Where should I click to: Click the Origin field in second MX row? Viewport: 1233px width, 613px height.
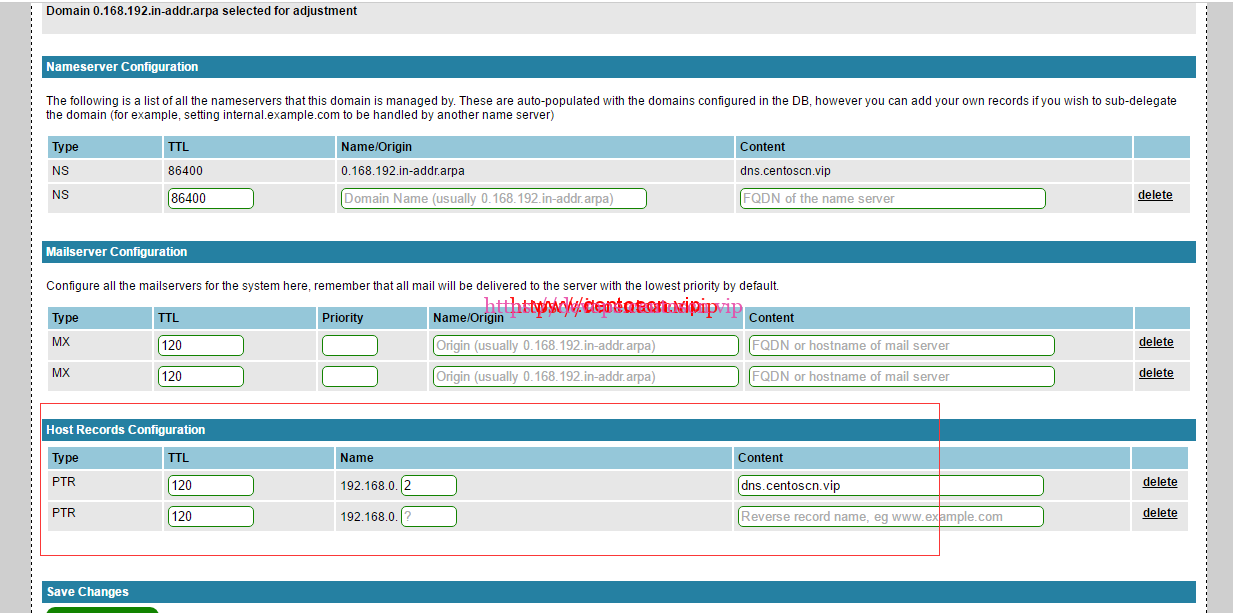(x=585, y=376)
